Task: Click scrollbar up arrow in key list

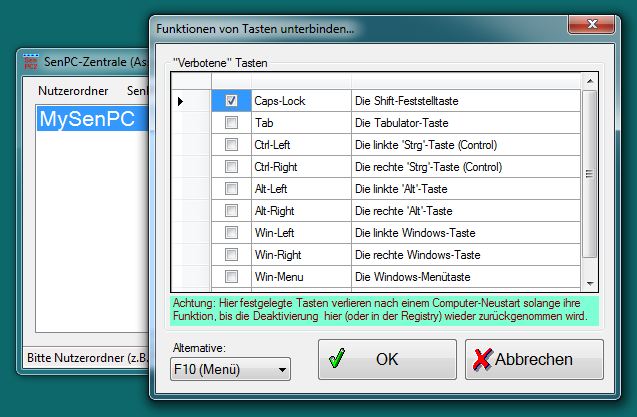Action: (589, 81)
